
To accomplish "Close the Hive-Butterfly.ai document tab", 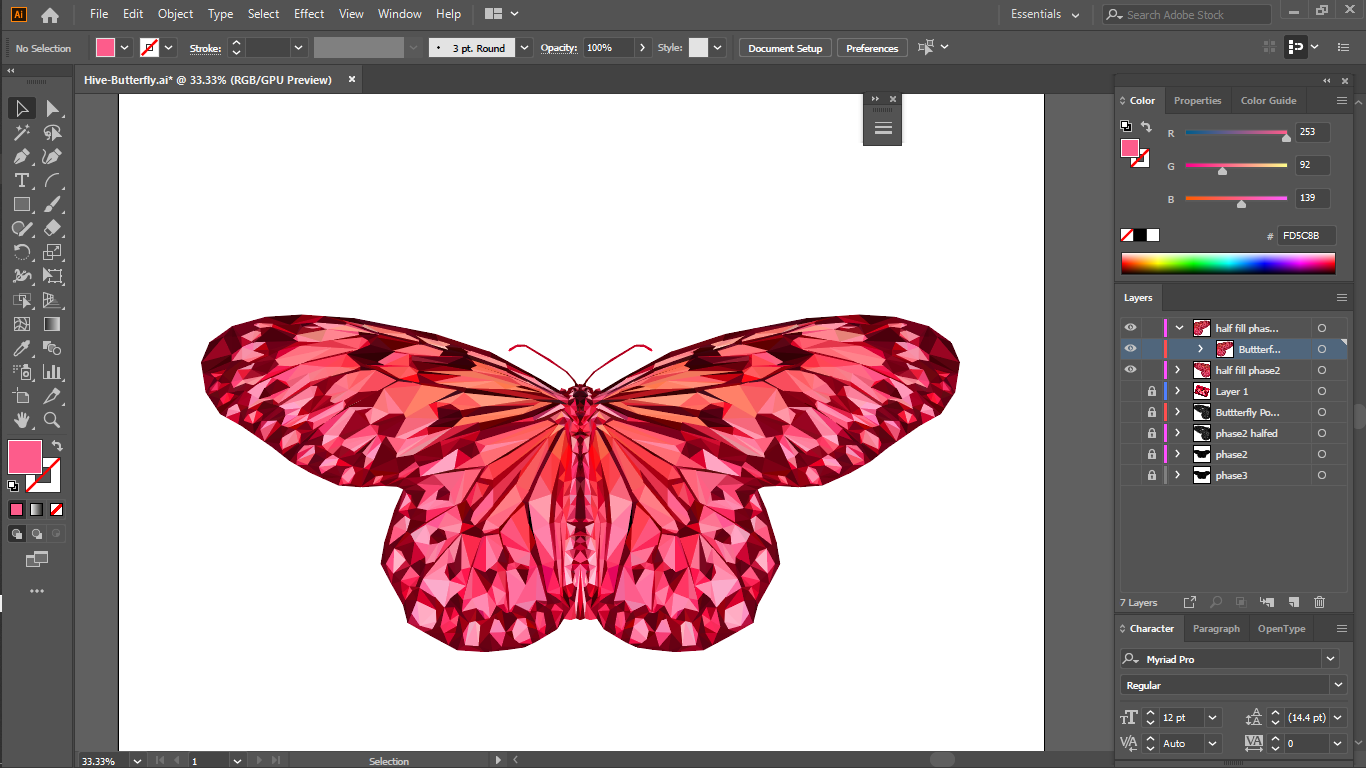I will [x=352, y=80].
